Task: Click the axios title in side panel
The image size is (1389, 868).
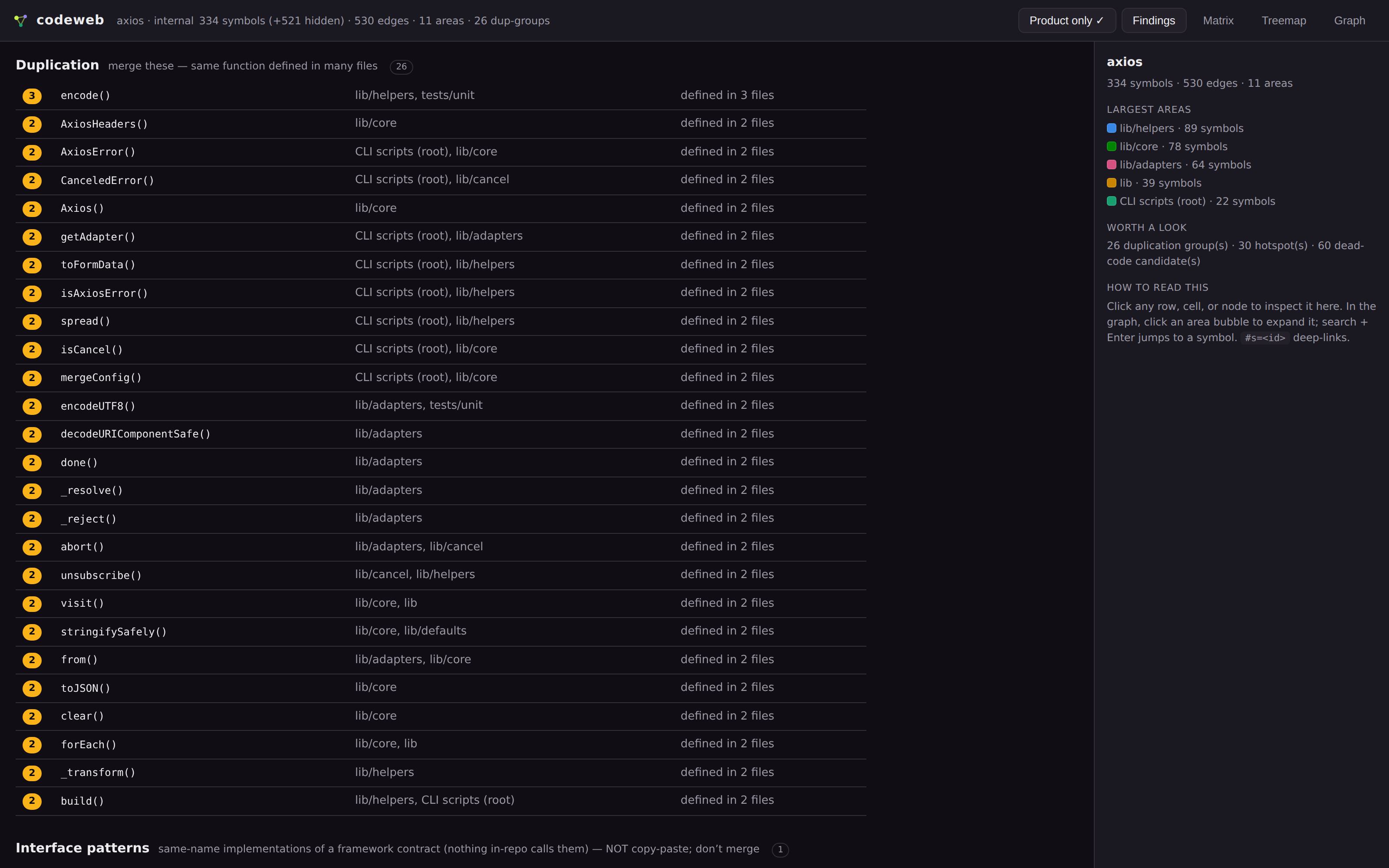Action: coord(1124,62)
